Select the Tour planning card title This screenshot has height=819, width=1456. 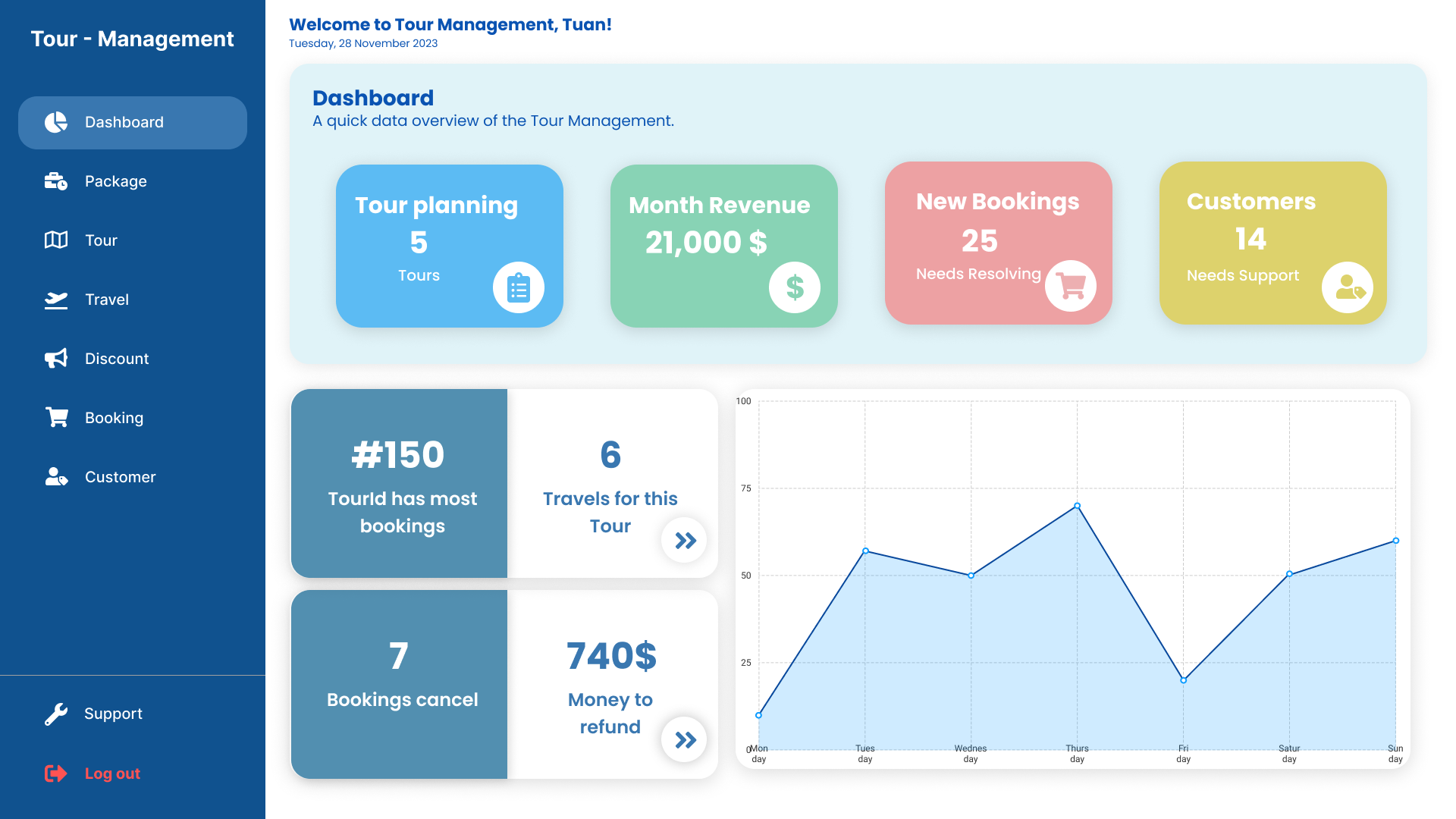point(436,205)
